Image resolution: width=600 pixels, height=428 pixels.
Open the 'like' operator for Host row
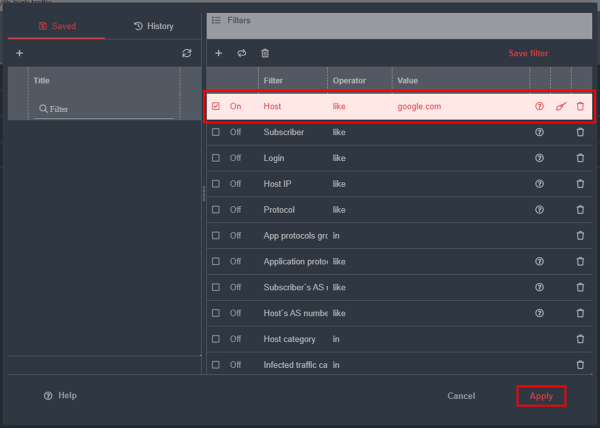[x=340, y=106]
